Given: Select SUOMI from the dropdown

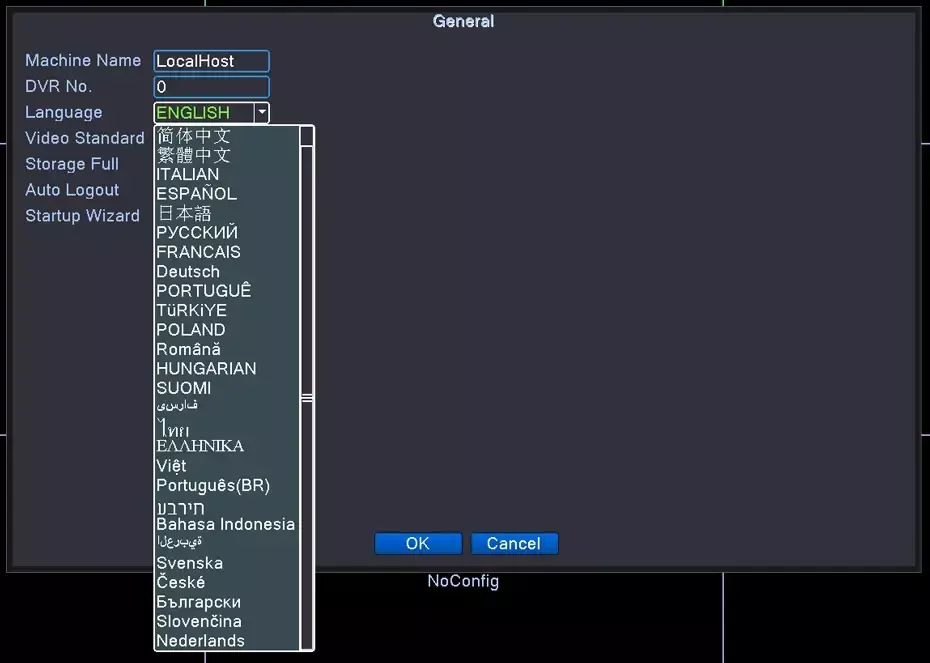Looking at the screenshot, I should point(184,388).
